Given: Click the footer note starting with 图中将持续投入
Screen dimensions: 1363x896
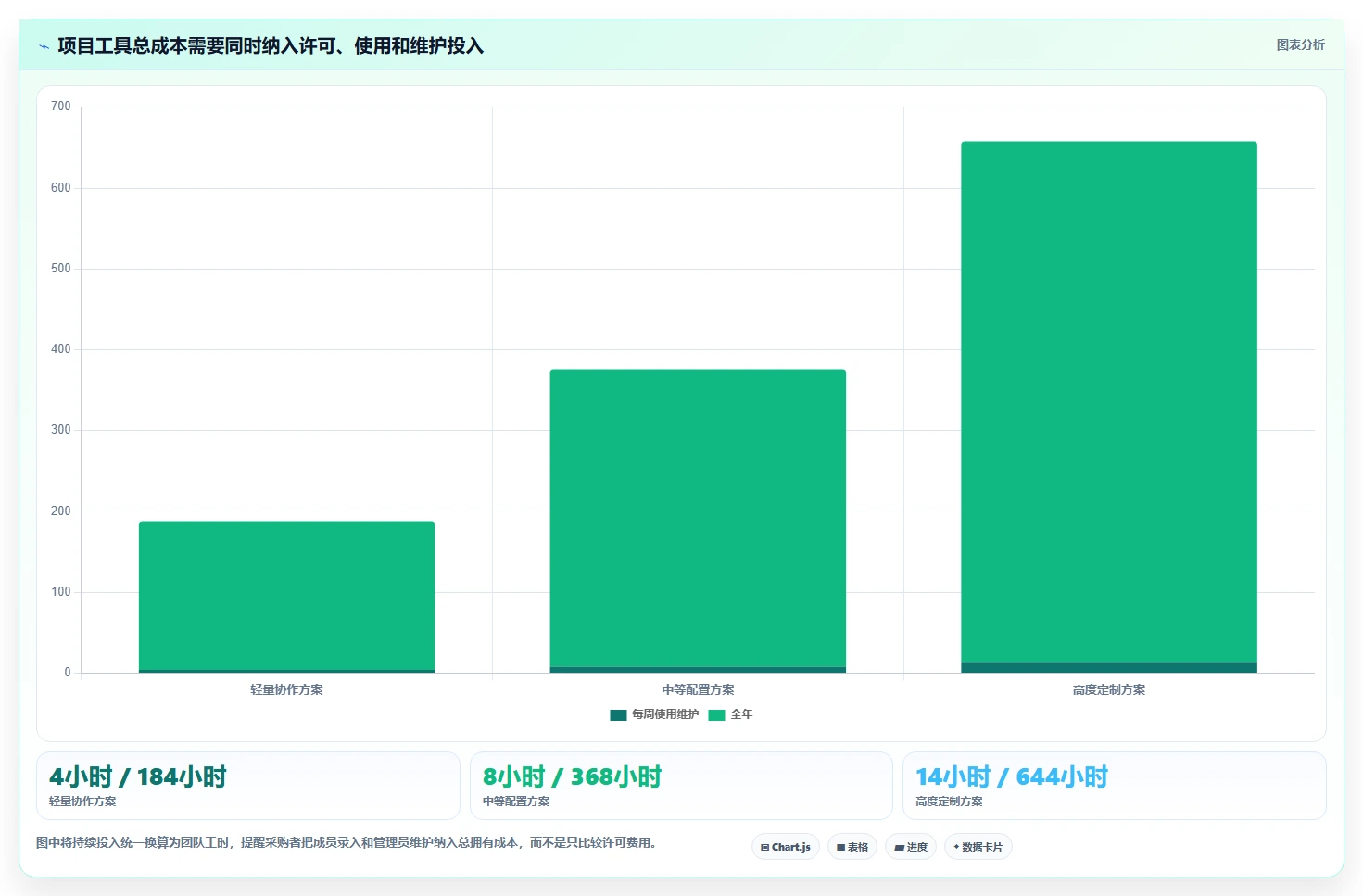Looking at the screenshot, I should (x=347, y=842).
